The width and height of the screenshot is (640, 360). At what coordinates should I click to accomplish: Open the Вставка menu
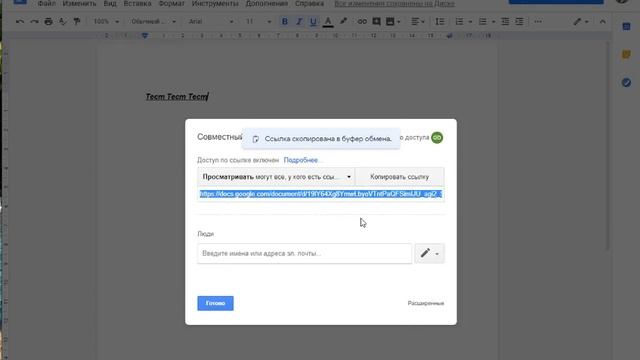coord(137,4)
